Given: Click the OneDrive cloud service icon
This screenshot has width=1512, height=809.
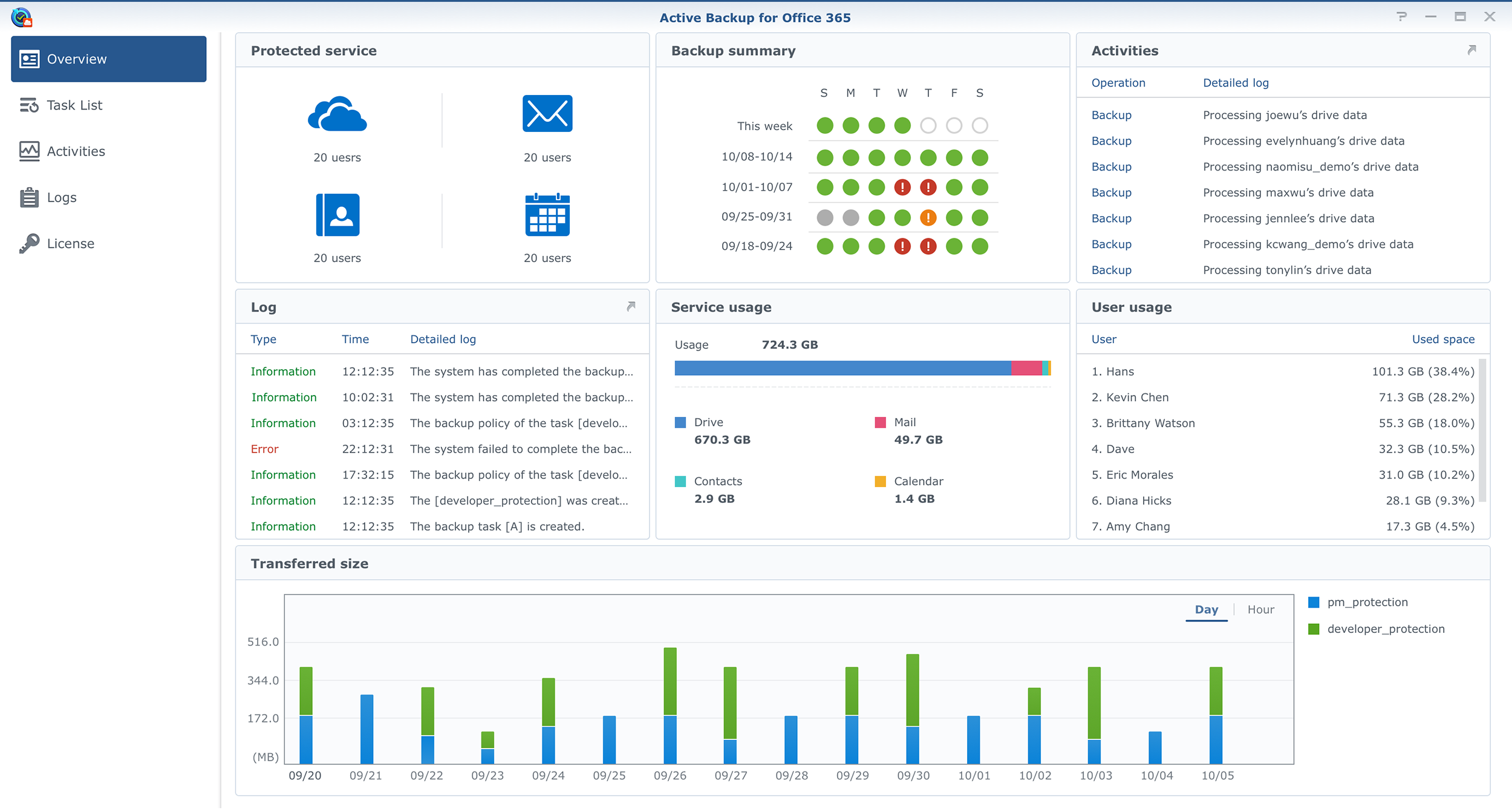Looking at the screenshot, I should coord(337,114).
